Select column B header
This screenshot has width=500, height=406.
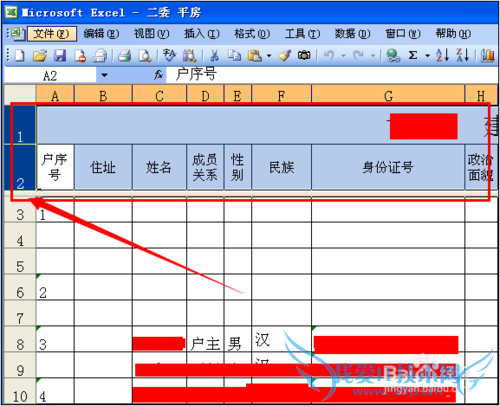103,96
